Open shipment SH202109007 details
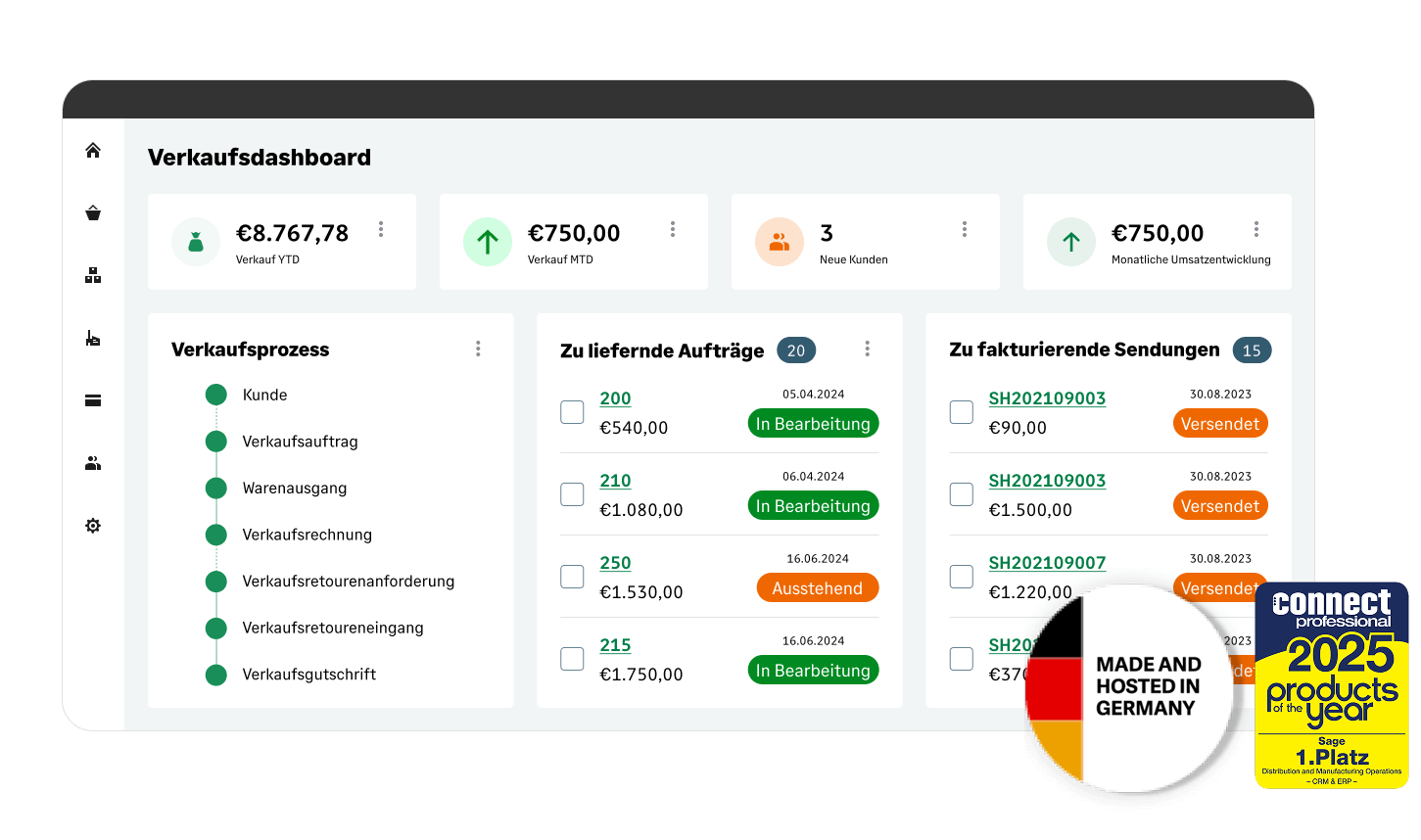 coord(1047,563)
